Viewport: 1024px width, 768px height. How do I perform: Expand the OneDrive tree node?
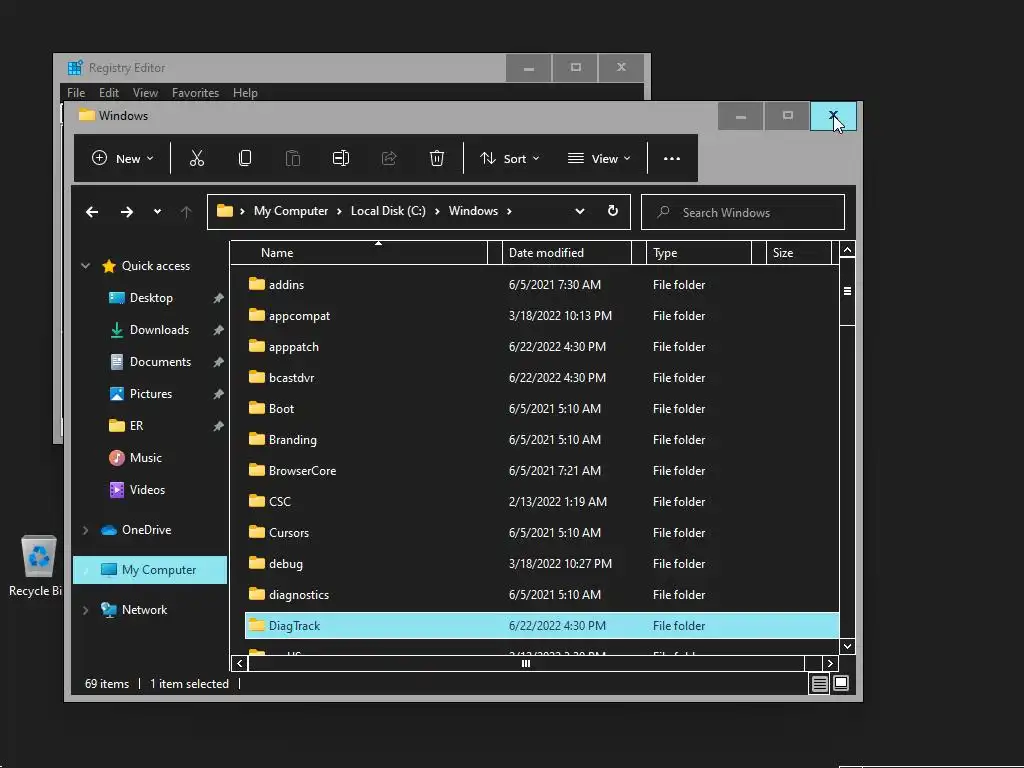click(86, 530)
